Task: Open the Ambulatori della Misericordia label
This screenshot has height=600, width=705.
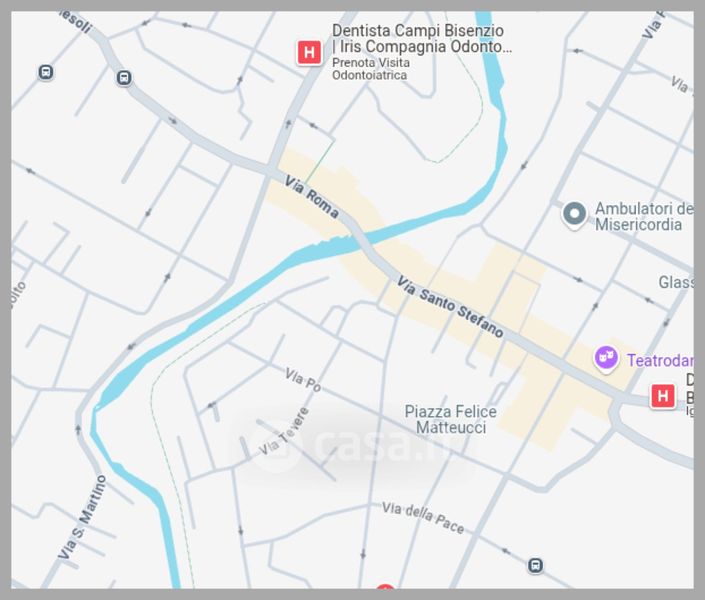Action: click(x=643, y=216)
